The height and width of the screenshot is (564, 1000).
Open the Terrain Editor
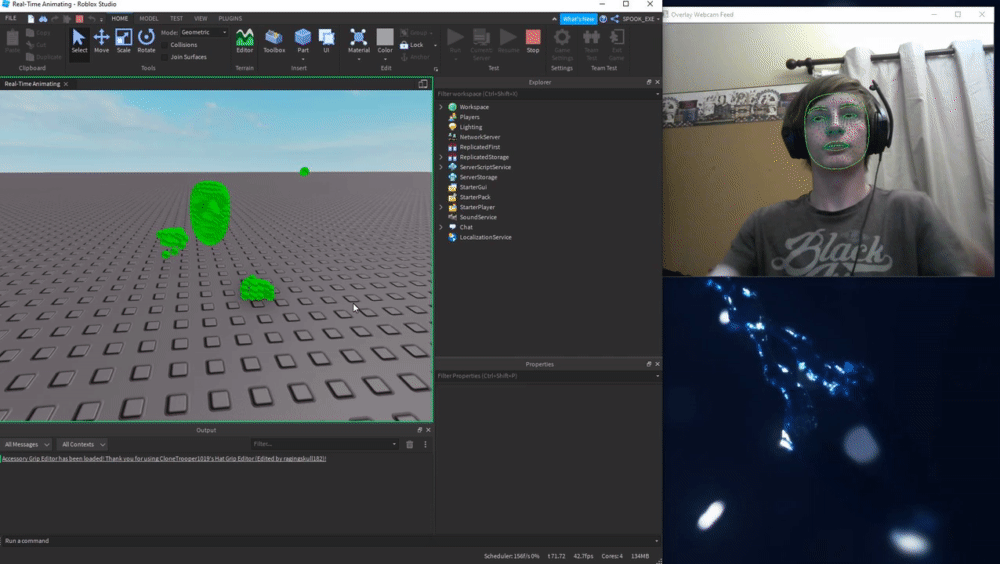(244, 41)
